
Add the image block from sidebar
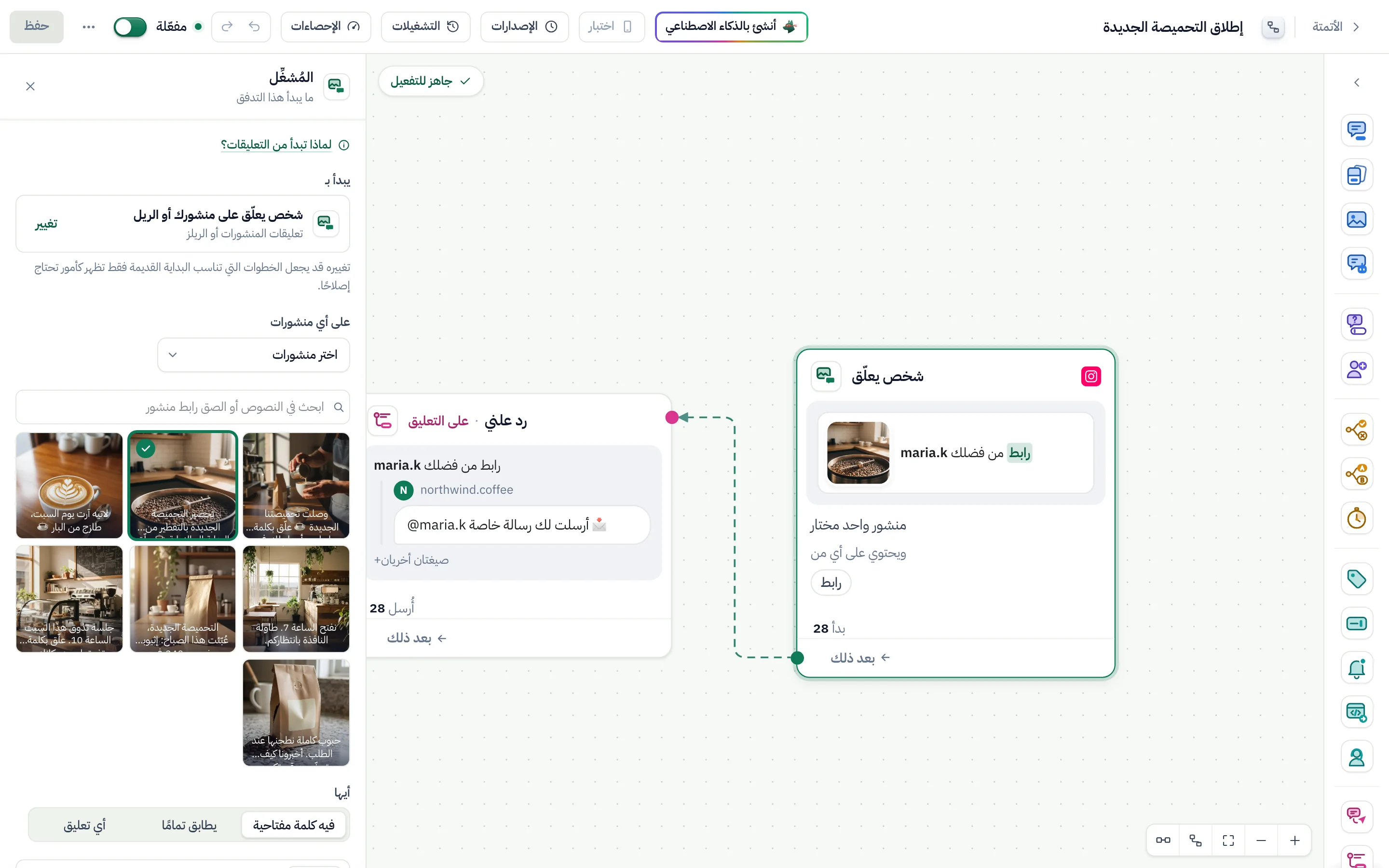tap(1356, 219)
